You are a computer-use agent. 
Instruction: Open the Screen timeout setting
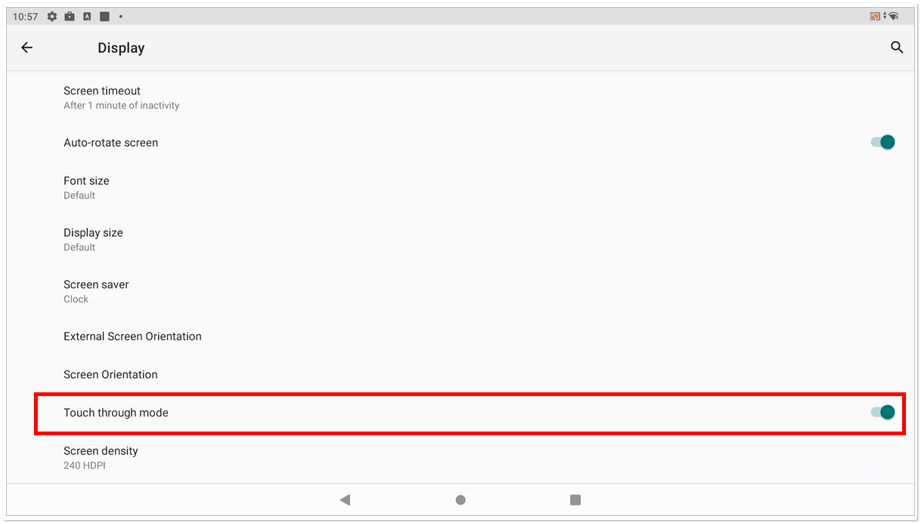tap(460, 98)
